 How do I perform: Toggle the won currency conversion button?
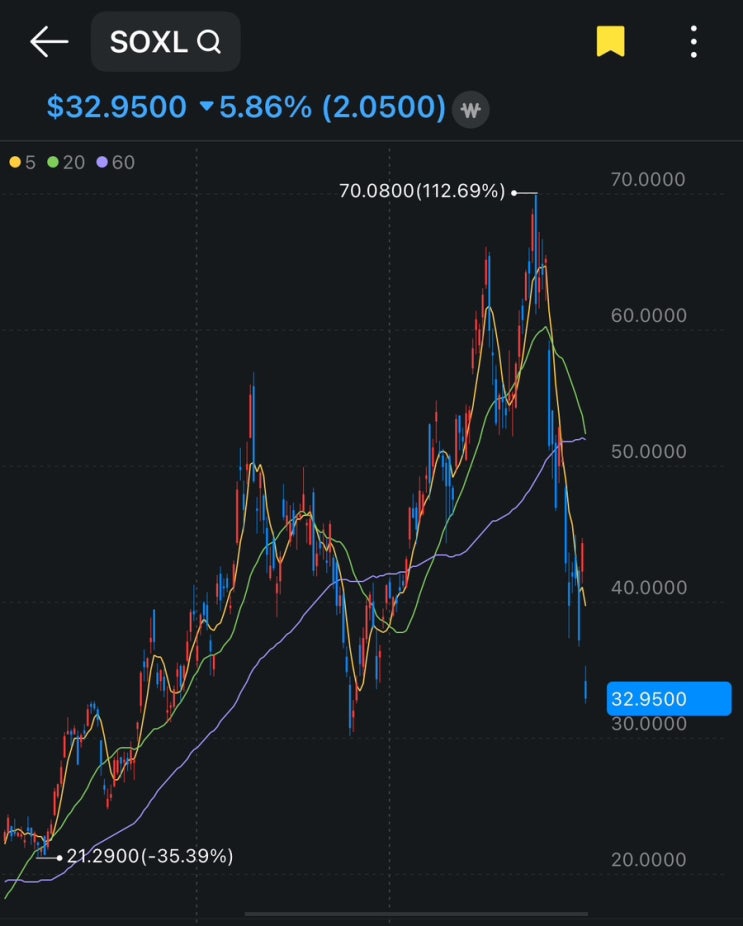point(471,109)
